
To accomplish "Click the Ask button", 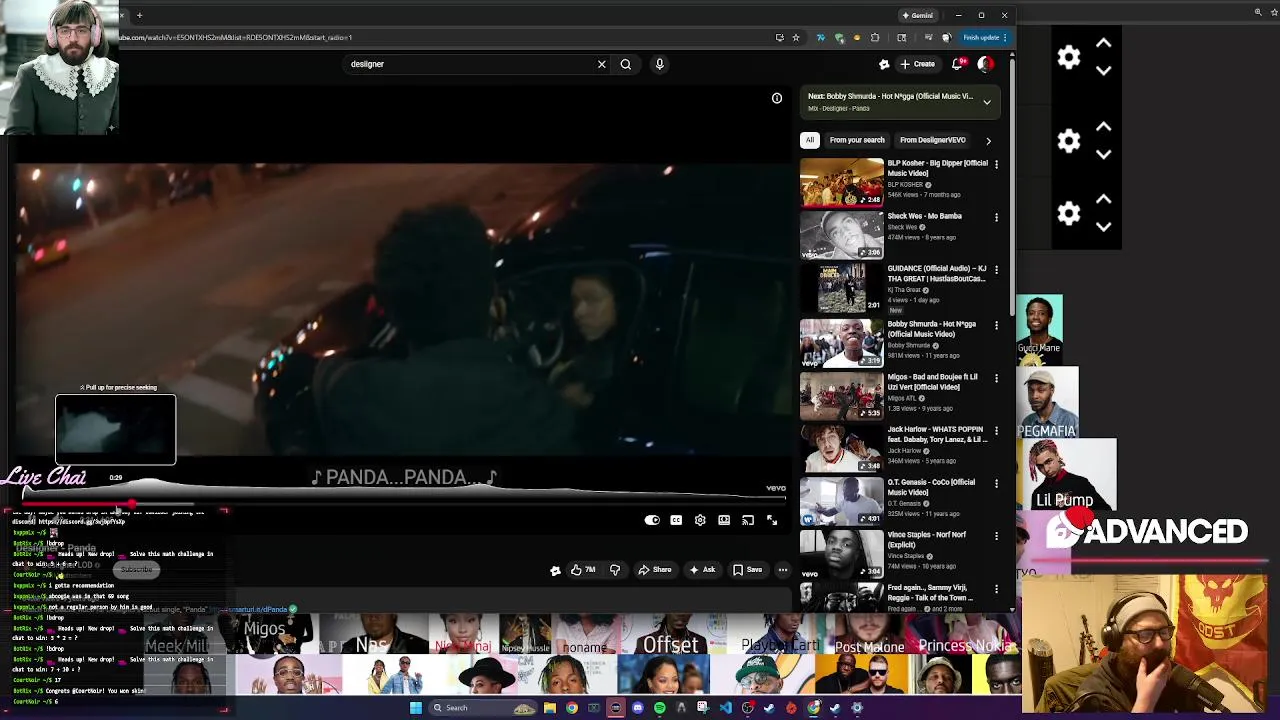I will pos(702,570).
